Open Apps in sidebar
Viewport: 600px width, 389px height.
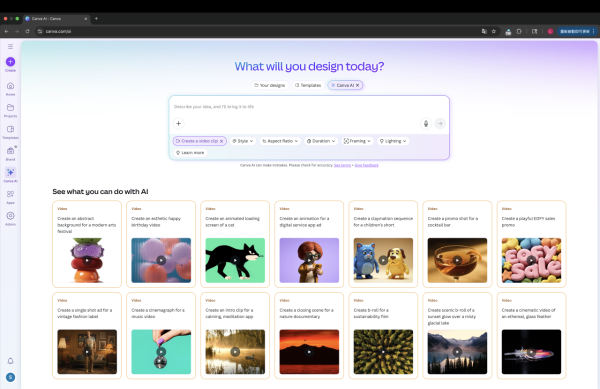click(10, 197)
